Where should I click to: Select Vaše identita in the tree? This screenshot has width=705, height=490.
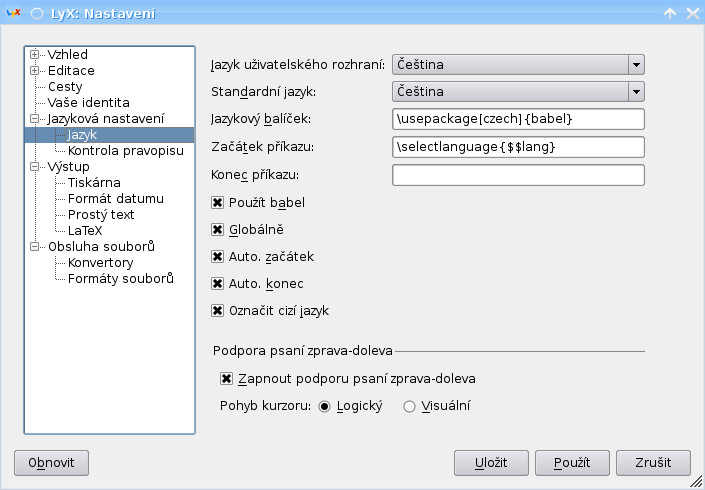pyautogui.click(x=89, y=102)
